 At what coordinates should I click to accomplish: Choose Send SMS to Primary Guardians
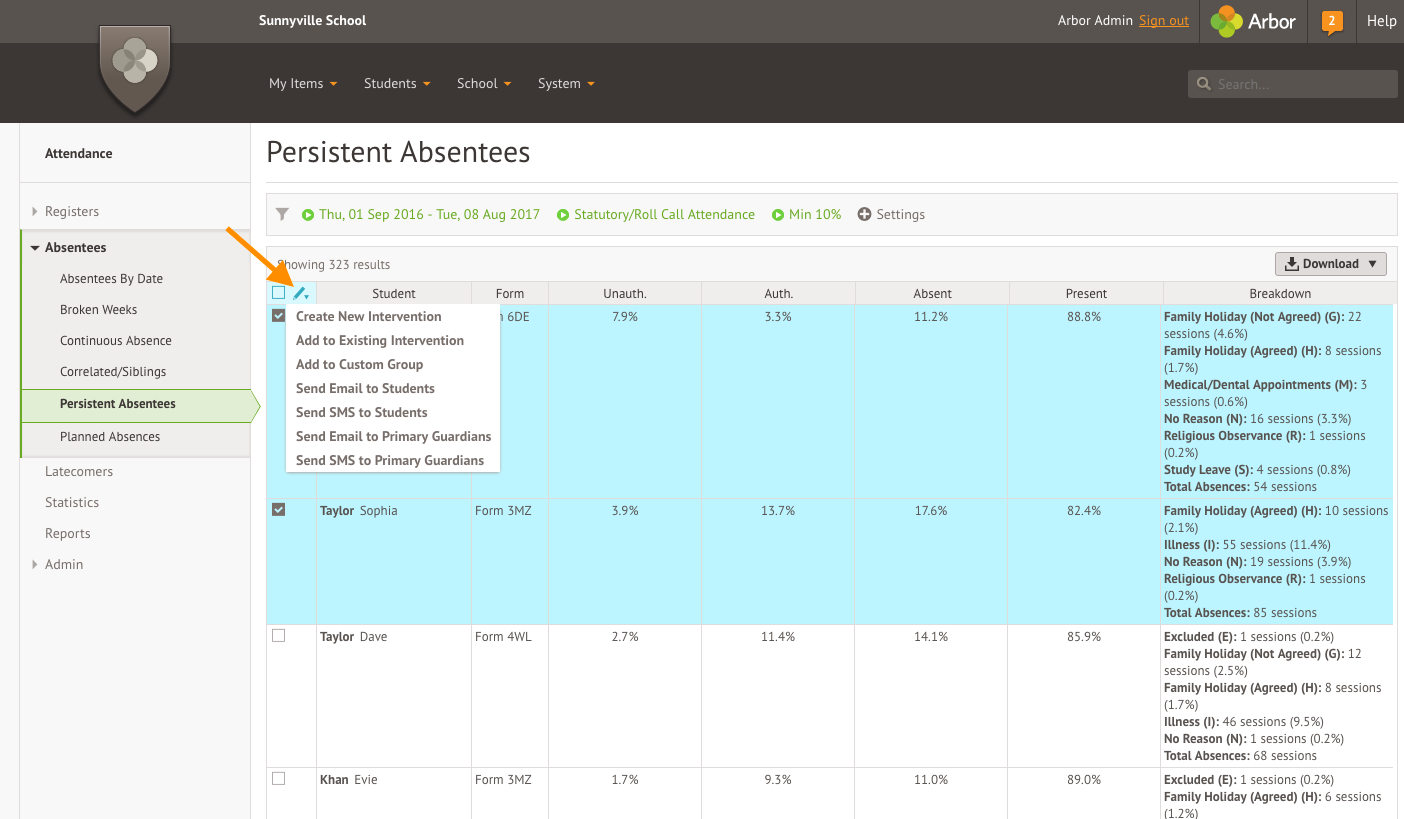pyautogui.click(x=390, y=461)
